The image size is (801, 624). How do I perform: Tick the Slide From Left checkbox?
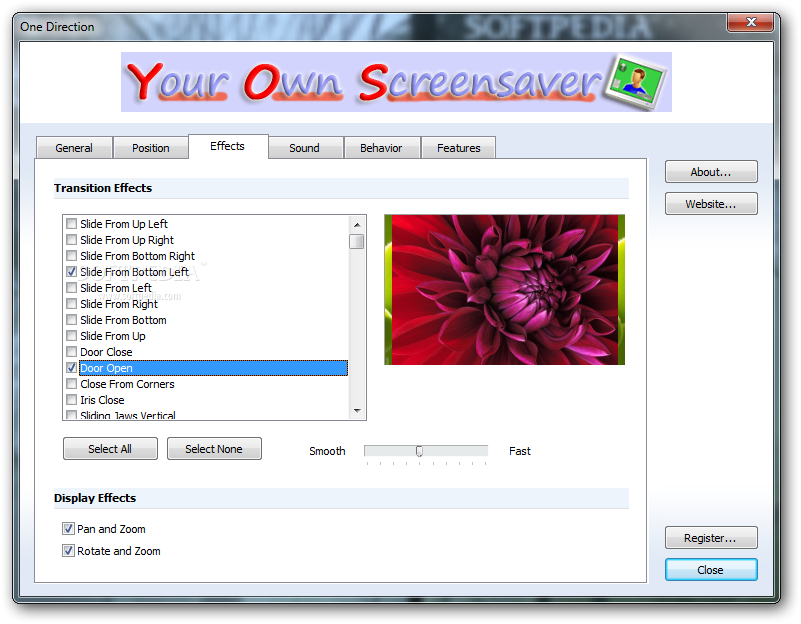(x=72, y=287)
